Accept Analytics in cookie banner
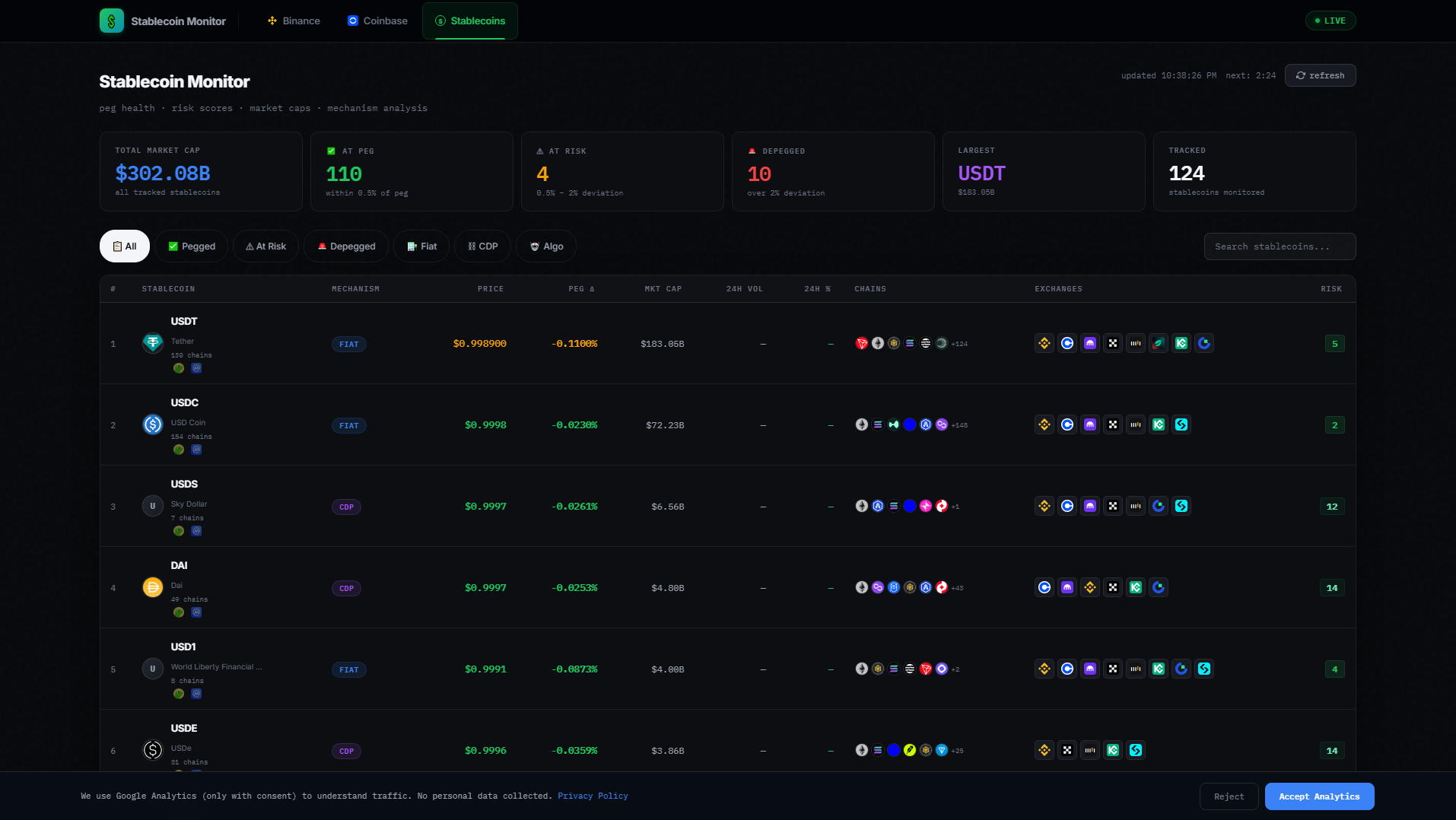This screenshot has width=1456, height=820. click(1319, 796)
